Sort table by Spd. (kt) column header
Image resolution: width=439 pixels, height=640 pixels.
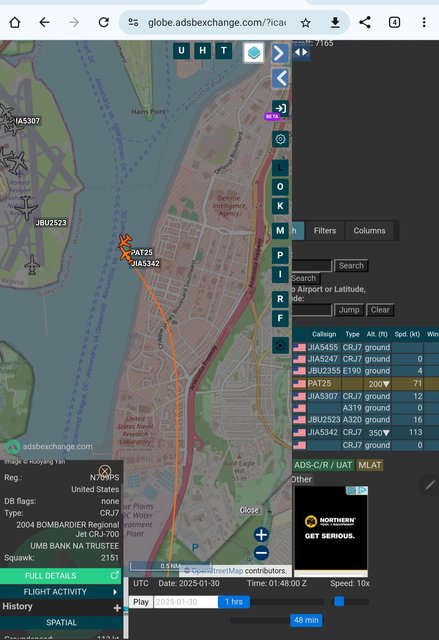point(407,334)
